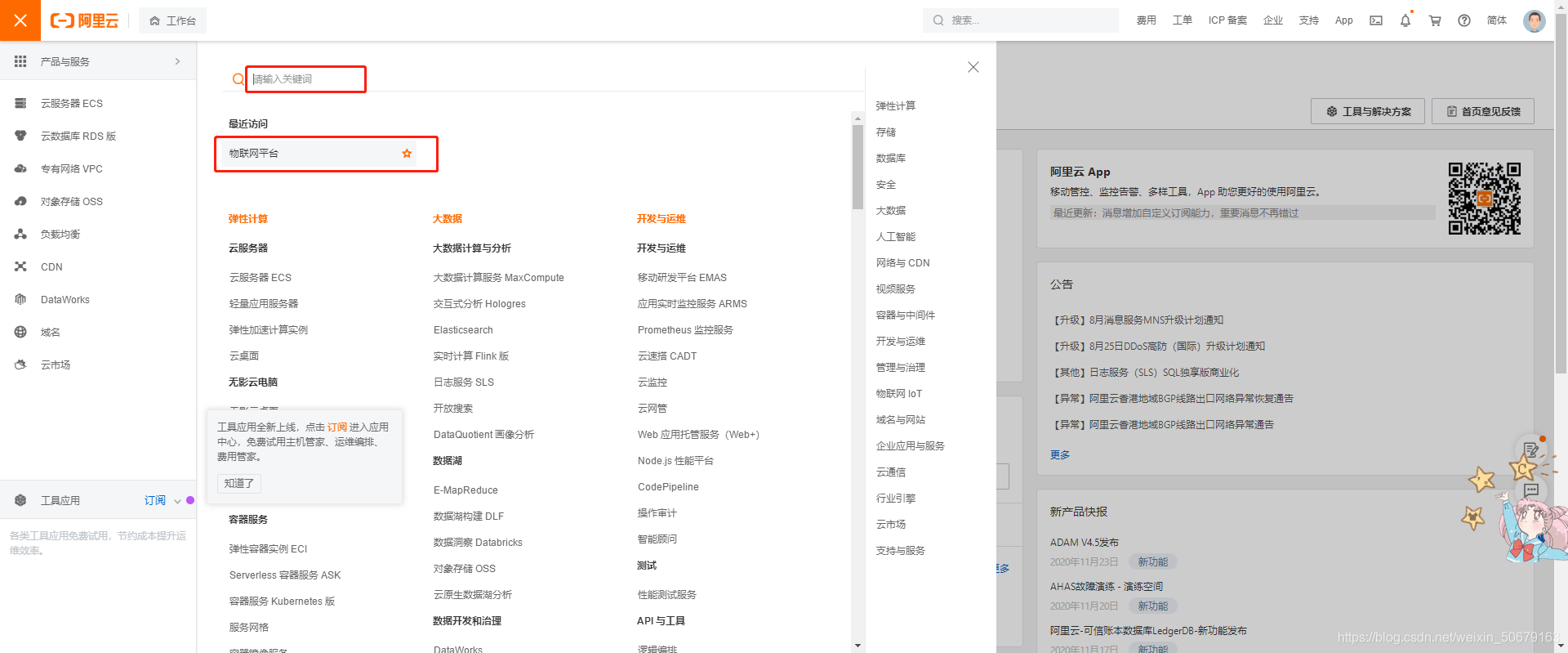Image resolution: width=1568 pixels, height=653 pixels.
Task: Open Prometheus 监控服务
Action: [685, 330]
